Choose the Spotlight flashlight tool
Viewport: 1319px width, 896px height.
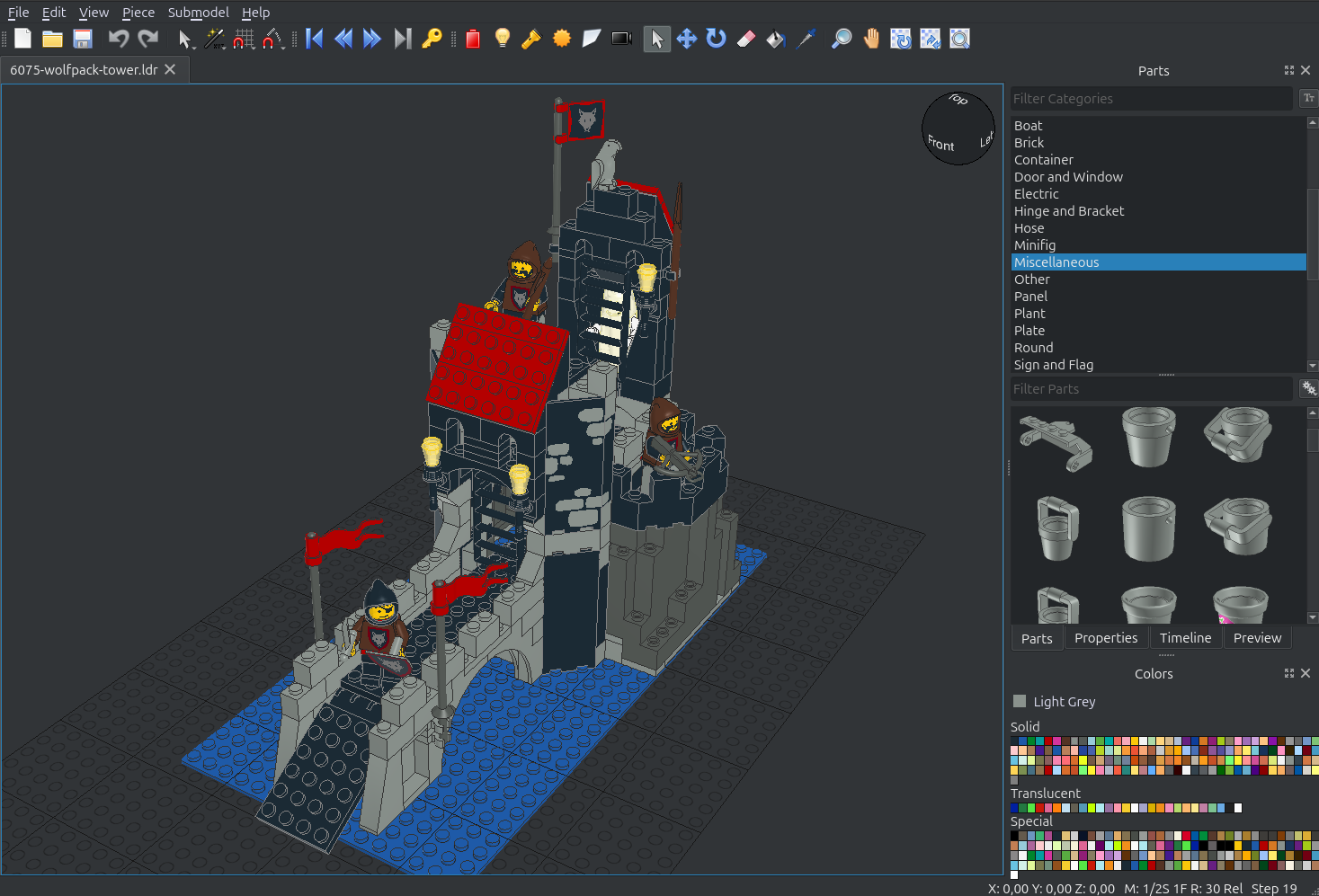point(531,39)
